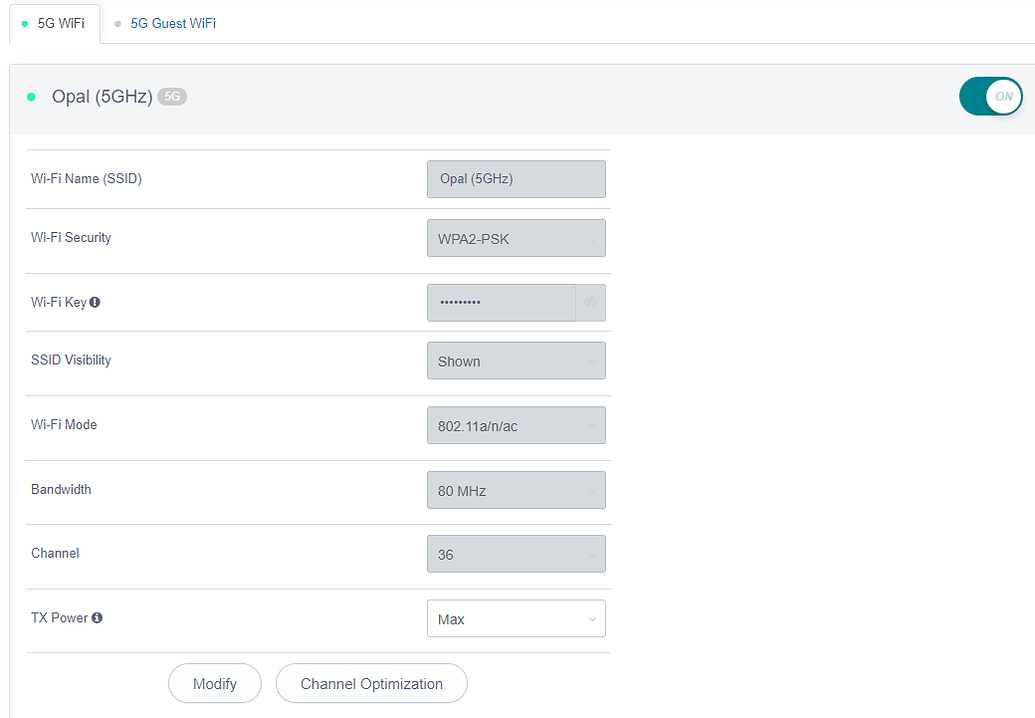Click the Modify button
Screen dimensions: 1035x718
point(214,683)
